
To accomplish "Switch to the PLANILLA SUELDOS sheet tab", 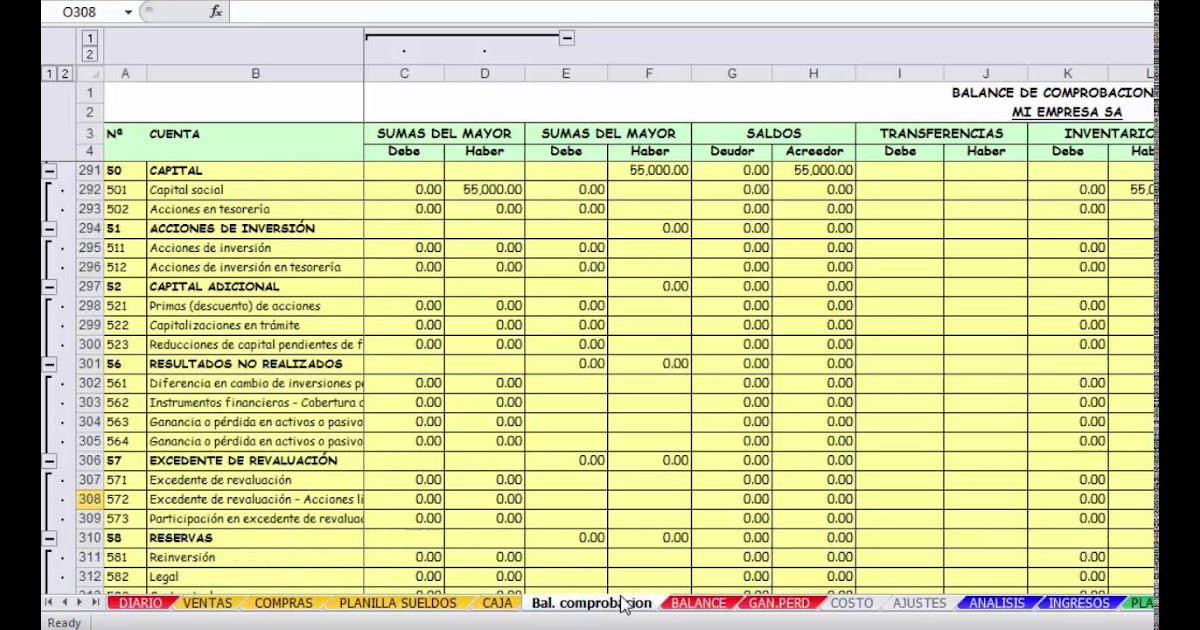I will point(397,603).
